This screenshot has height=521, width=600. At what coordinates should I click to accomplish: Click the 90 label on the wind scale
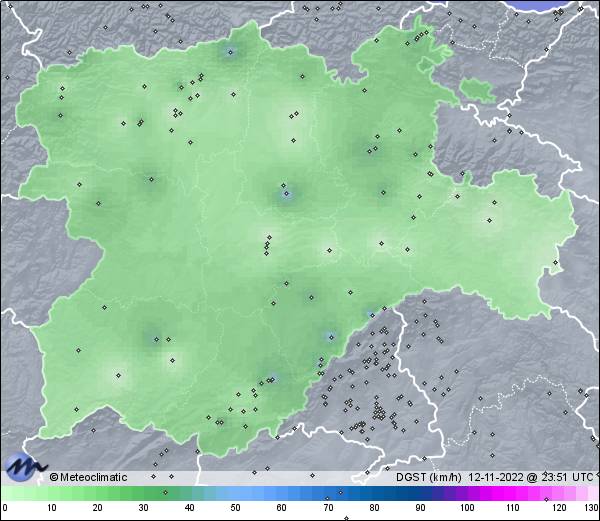pos(420,508)
